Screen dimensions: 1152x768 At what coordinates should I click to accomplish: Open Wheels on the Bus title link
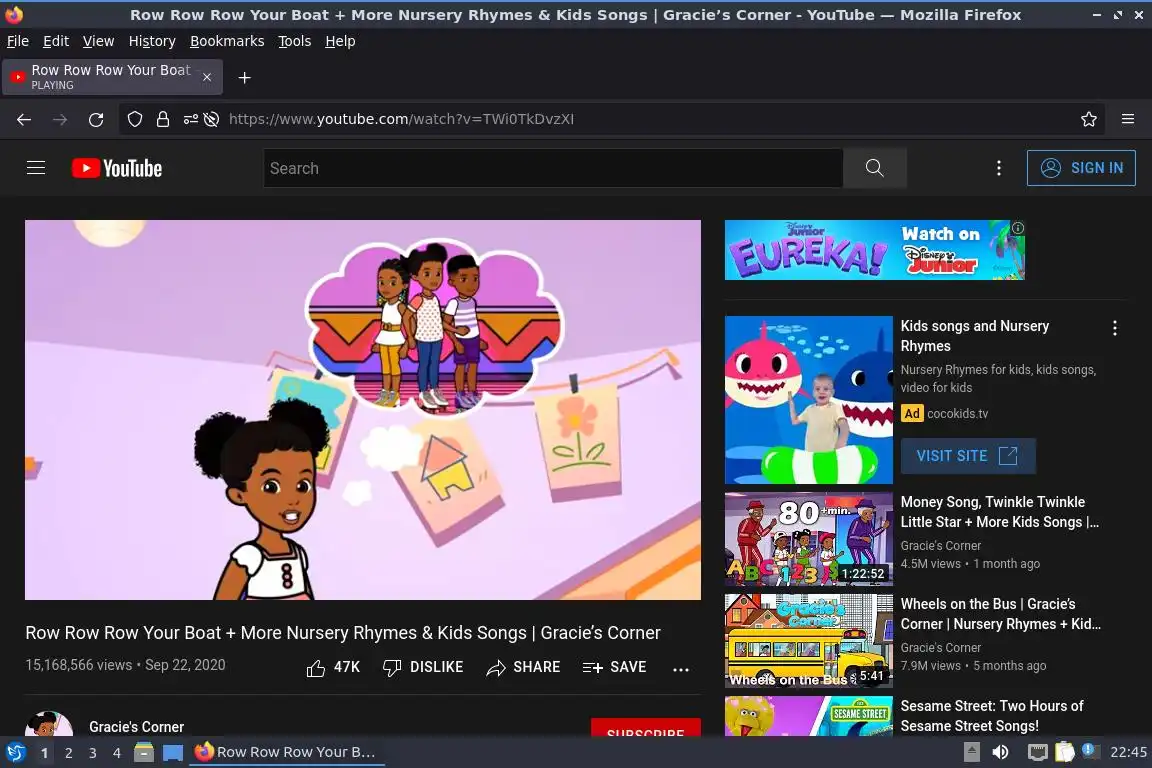point(1000,614)
